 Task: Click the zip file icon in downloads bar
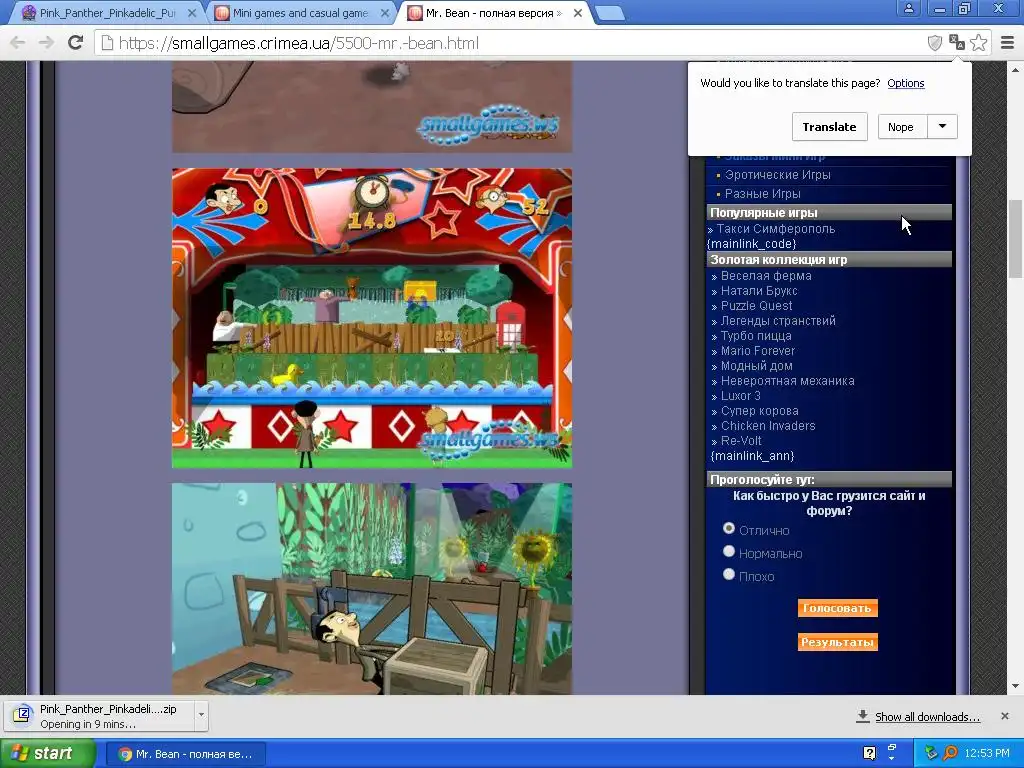click(22, 716)
